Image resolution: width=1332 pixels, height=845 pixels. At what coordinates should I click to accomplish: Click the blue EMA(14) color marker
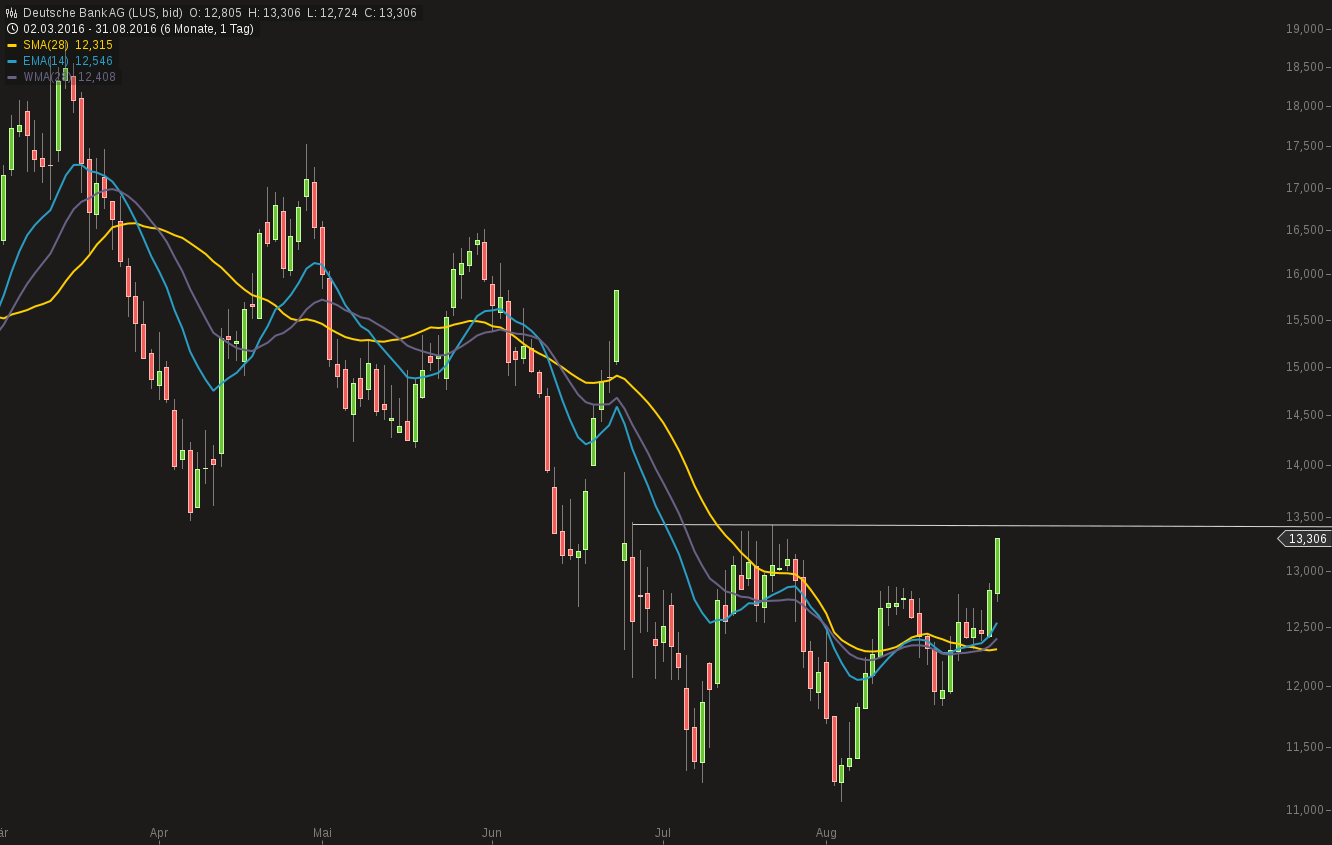pos(12,61)
